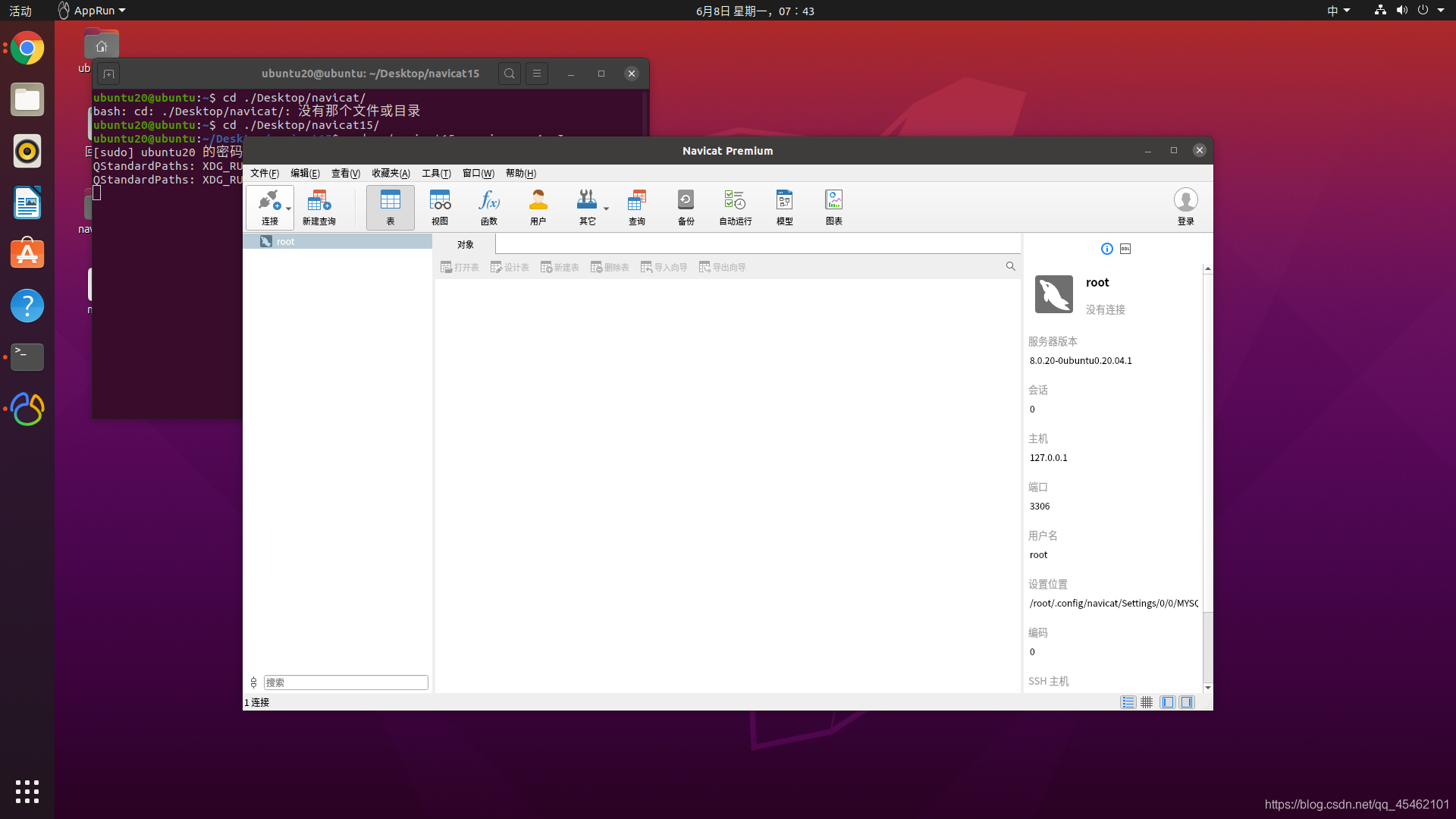Toggle the left navigation pane button
Image resolution: width=1456 pixels, height=819 pixels.
(1168, 702)
